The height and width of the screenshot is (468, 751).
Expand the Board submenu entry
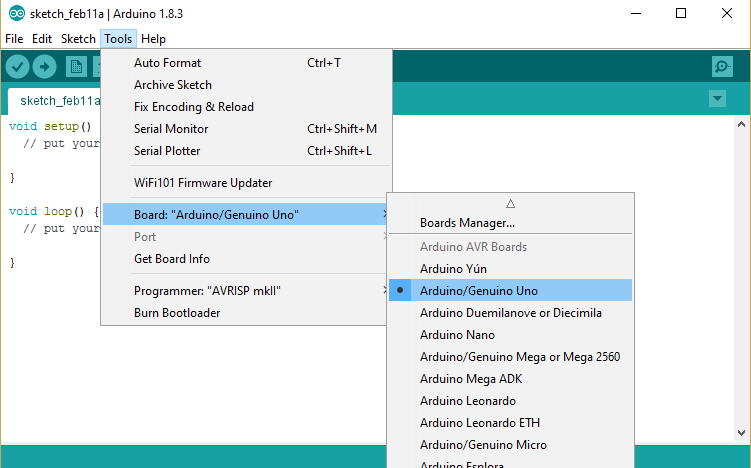245,215
